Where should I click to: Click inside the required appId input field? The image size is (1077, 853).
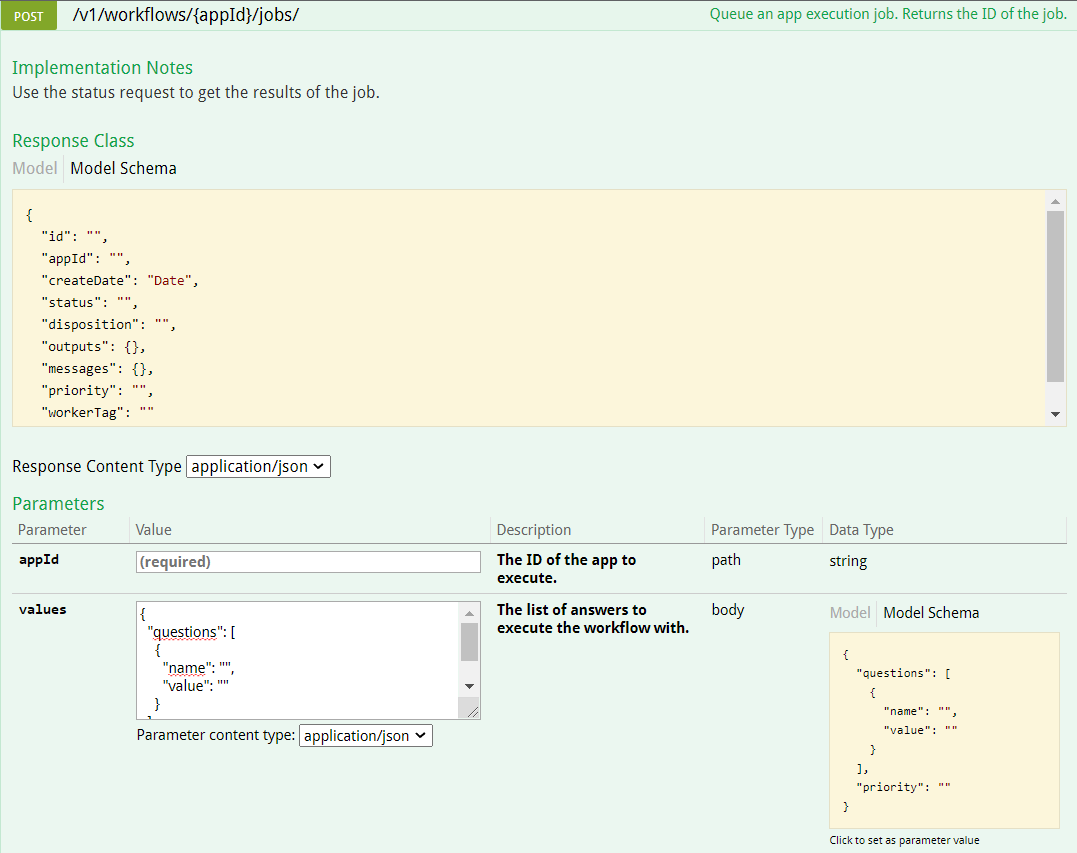307,561
